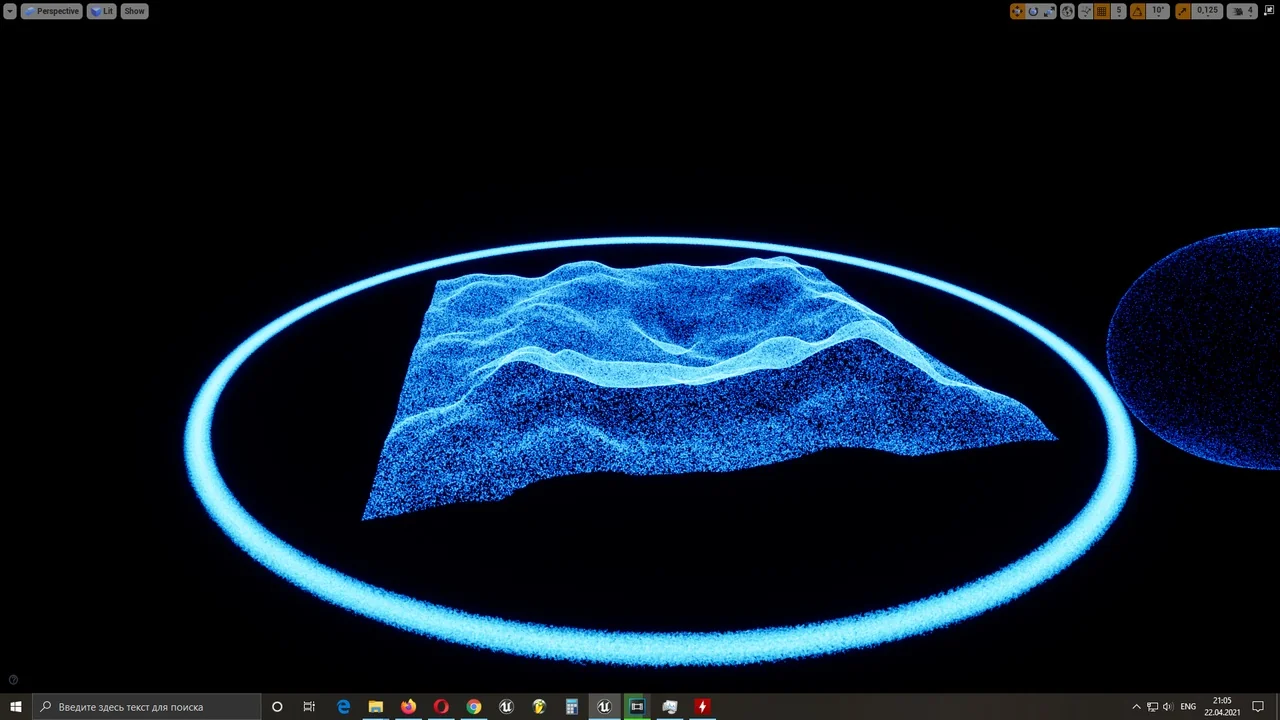Click the Show flags button
The height and width of the screenshot is (720, 1280).
(x=134, y=11)
